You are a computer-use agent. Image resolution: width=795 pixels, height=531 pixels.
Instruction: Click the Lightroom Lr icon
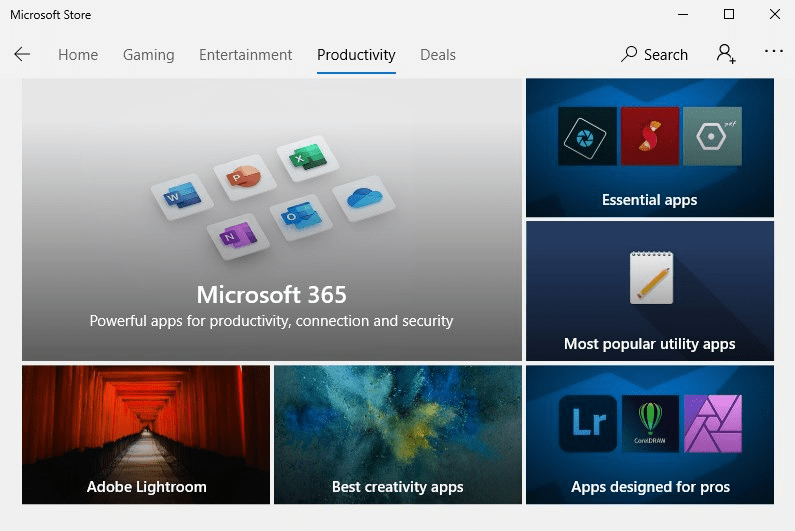[x=588, y=423]
